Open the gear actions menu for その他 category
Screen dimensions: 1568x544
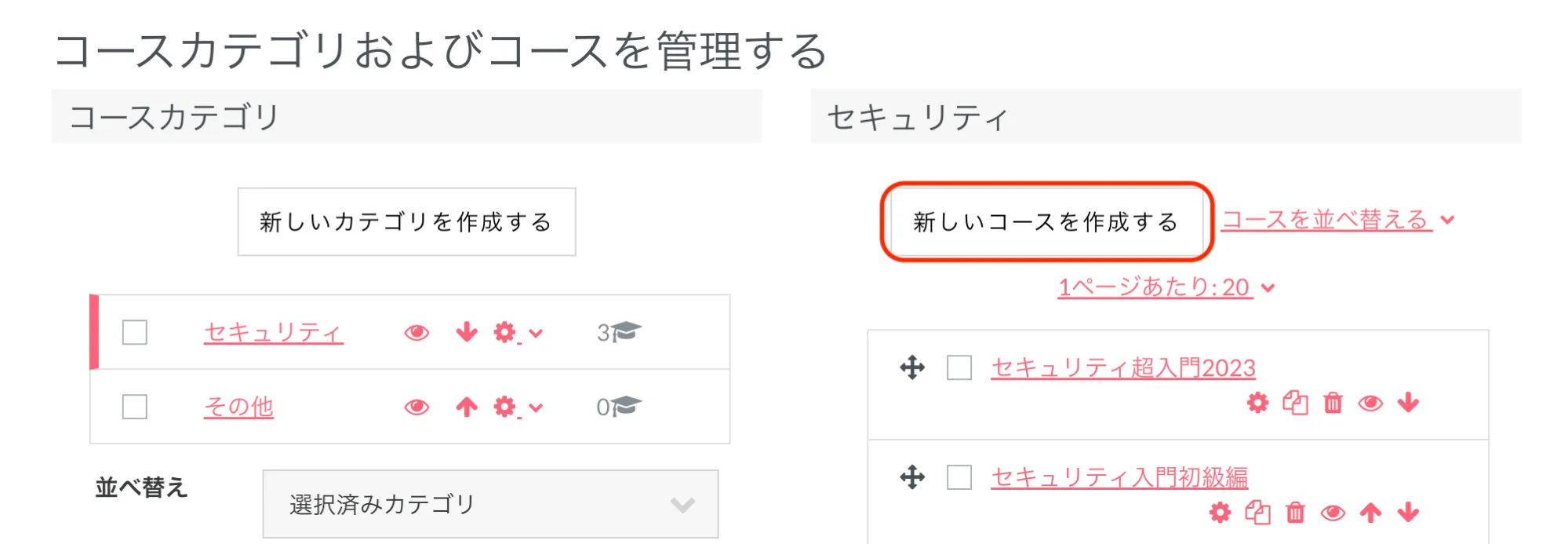(517, 407)
